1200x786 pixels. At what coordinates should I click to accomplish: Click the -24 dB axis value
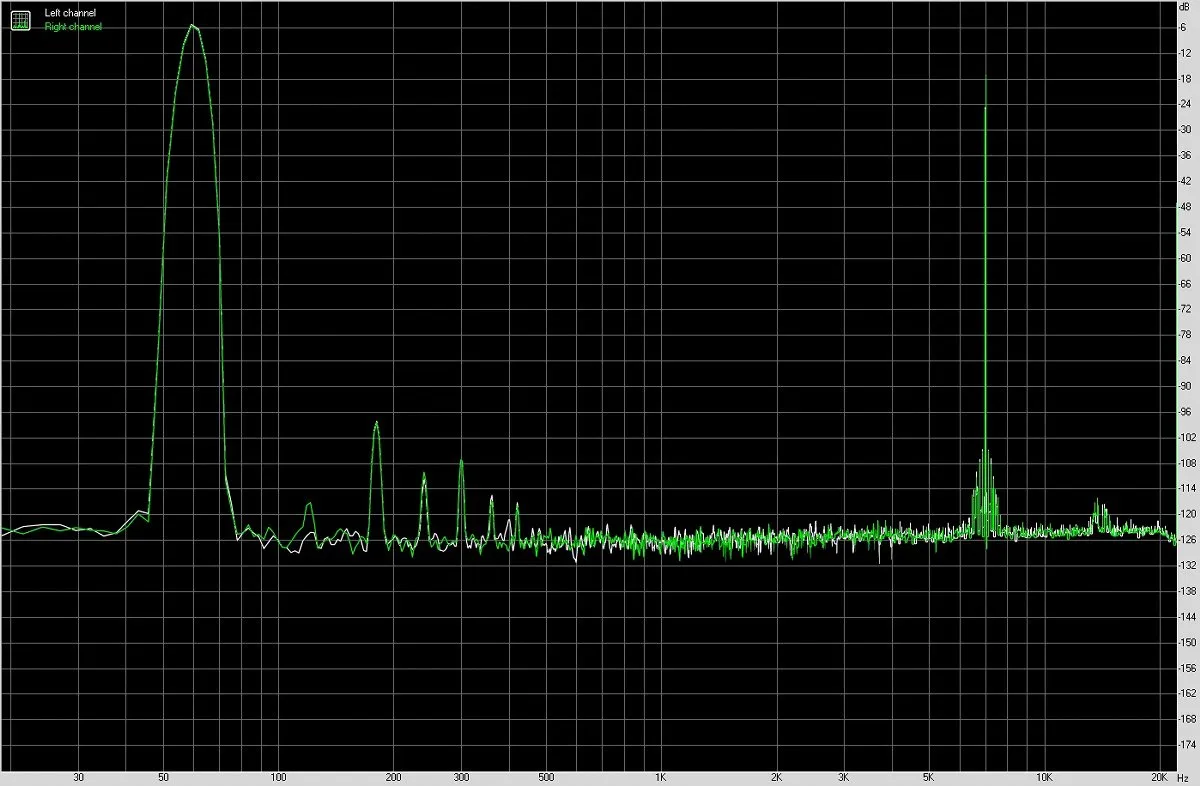click(x=1186, y=104)
